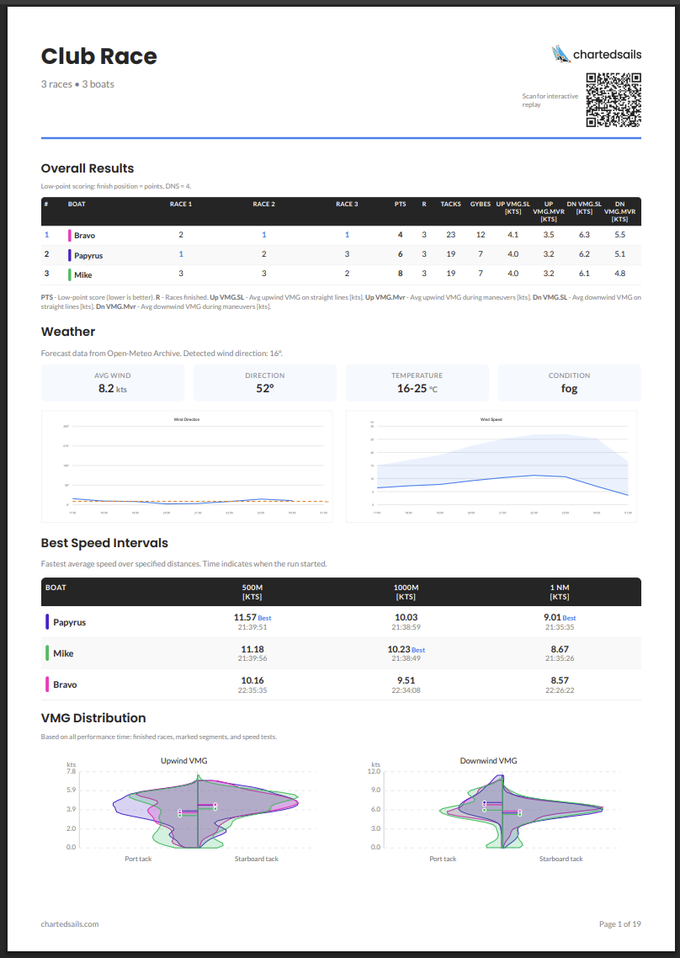Click the Page 1 of 19 indicator
Viewport: 680px width, 958px height.
(619, 924)
